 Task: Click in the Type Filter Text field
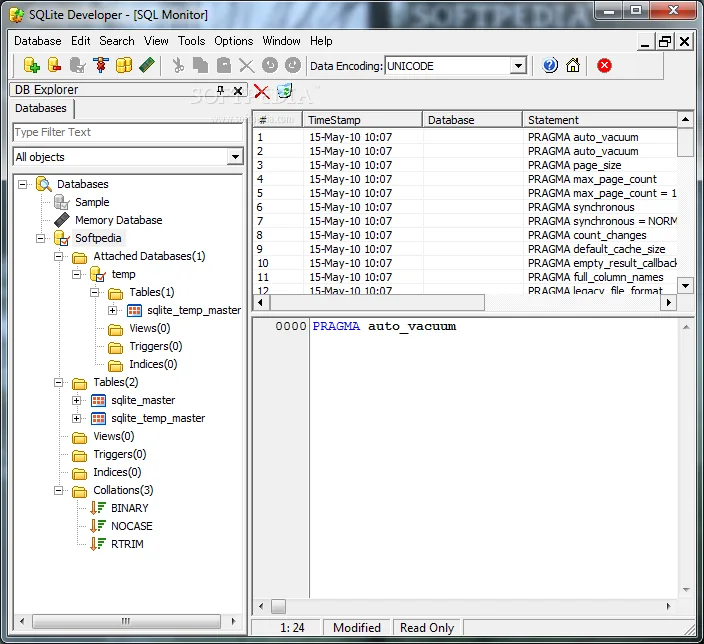coord(128,132)
